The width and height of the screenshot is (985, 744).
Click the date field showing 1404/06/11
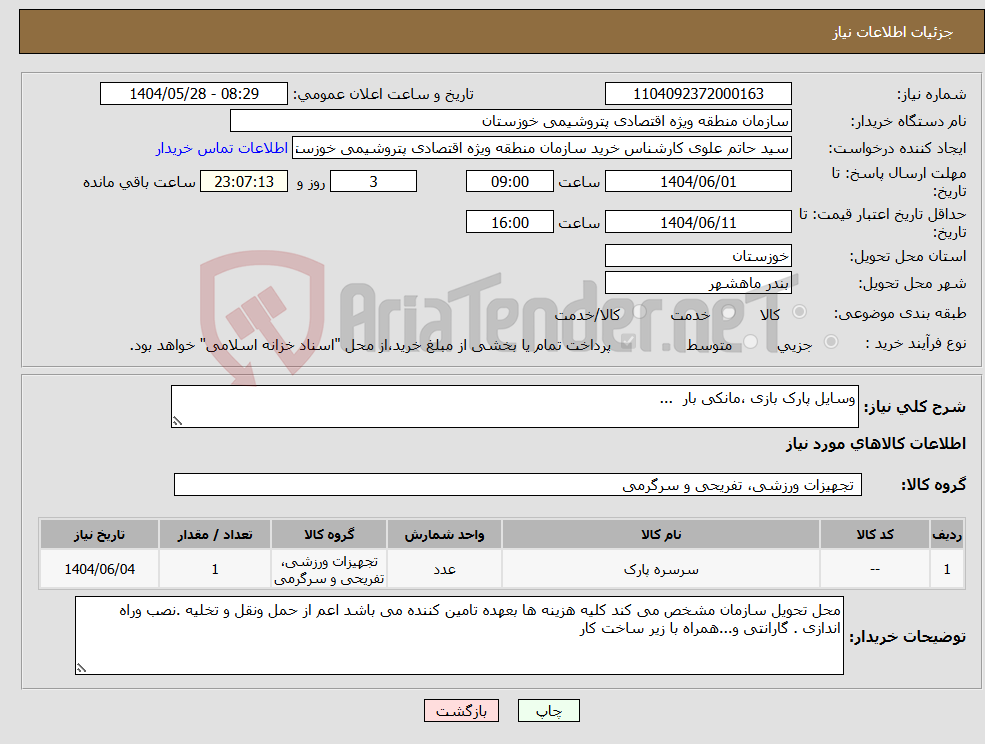697,221
